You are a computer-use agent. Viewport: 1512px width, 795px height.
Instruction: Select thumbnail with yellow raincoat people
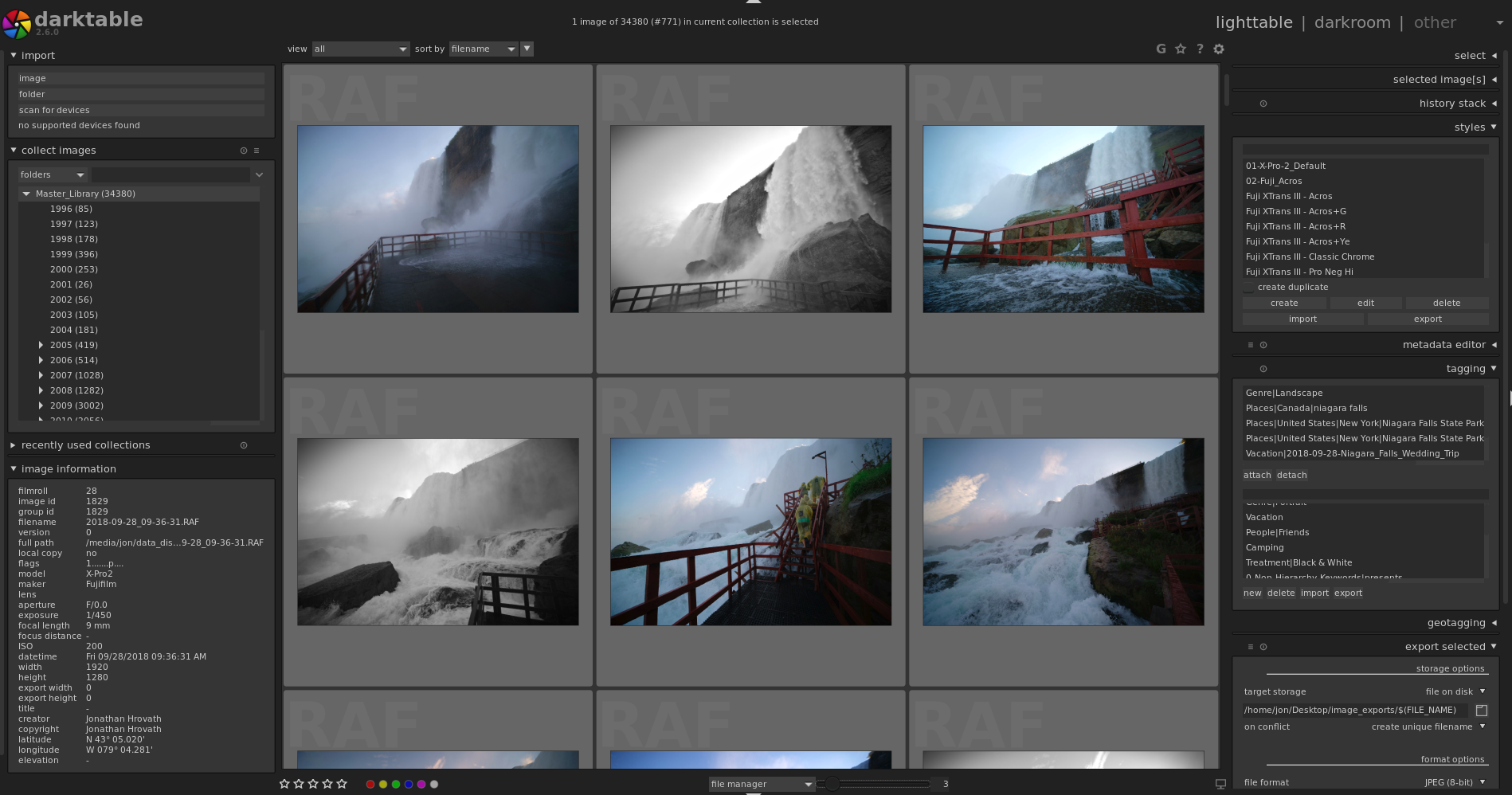[750, 532]
